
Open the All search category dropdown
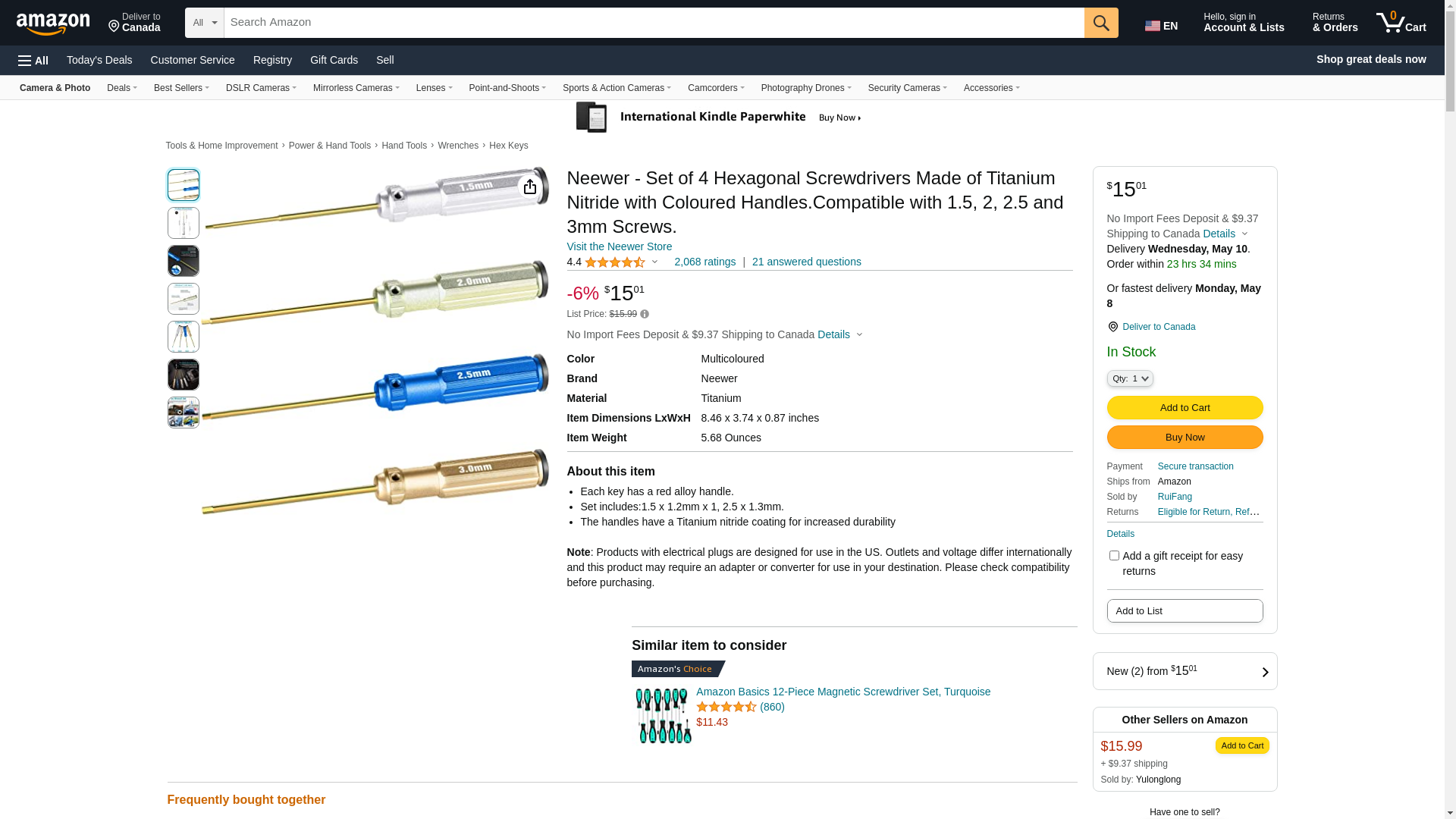pos(205,23)
